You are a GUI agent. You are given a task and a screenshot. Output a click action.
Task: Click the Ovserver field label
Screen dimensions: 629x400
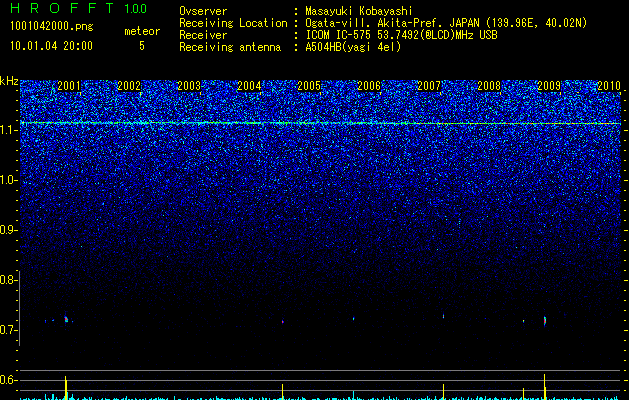203,11
